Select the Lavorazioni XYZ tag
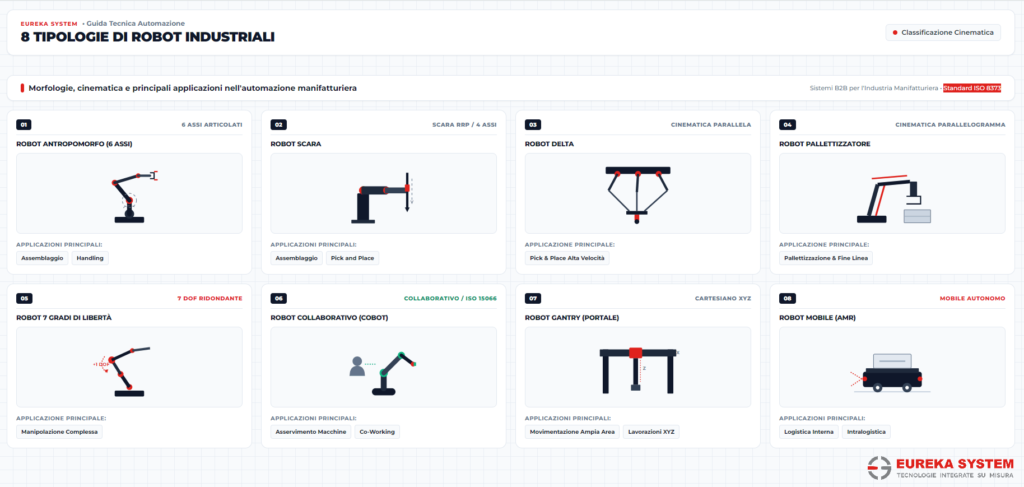The height and width of the screenshot is (487, 1024). 651,432
